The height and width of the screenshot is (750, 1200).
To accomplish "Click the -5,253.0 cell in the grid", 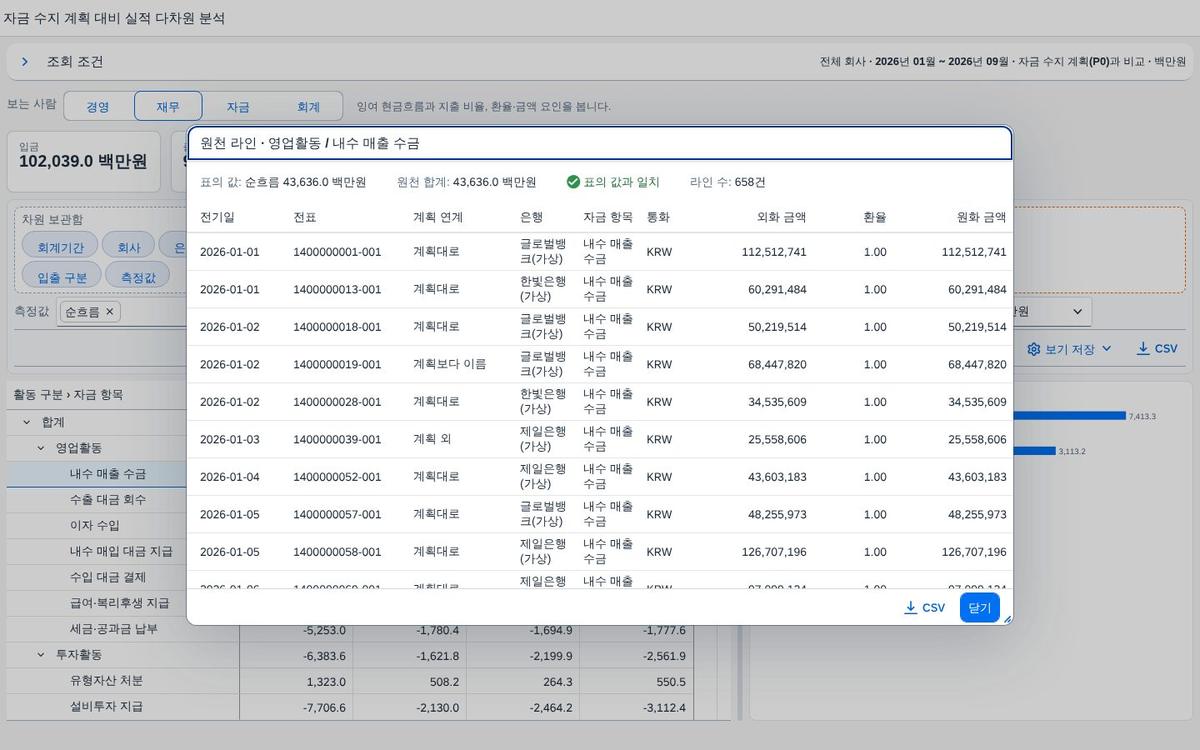I will [296, 630].
